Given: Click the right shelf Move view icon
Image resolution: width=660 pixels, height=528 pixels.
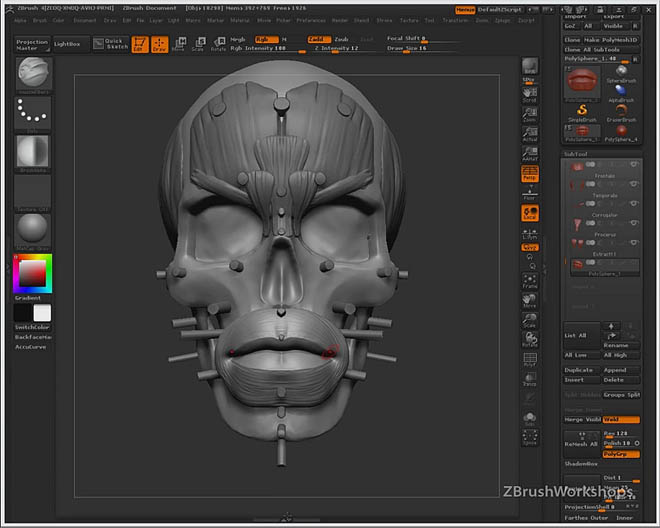Looking at the screenshot, I should coord(530,300).
